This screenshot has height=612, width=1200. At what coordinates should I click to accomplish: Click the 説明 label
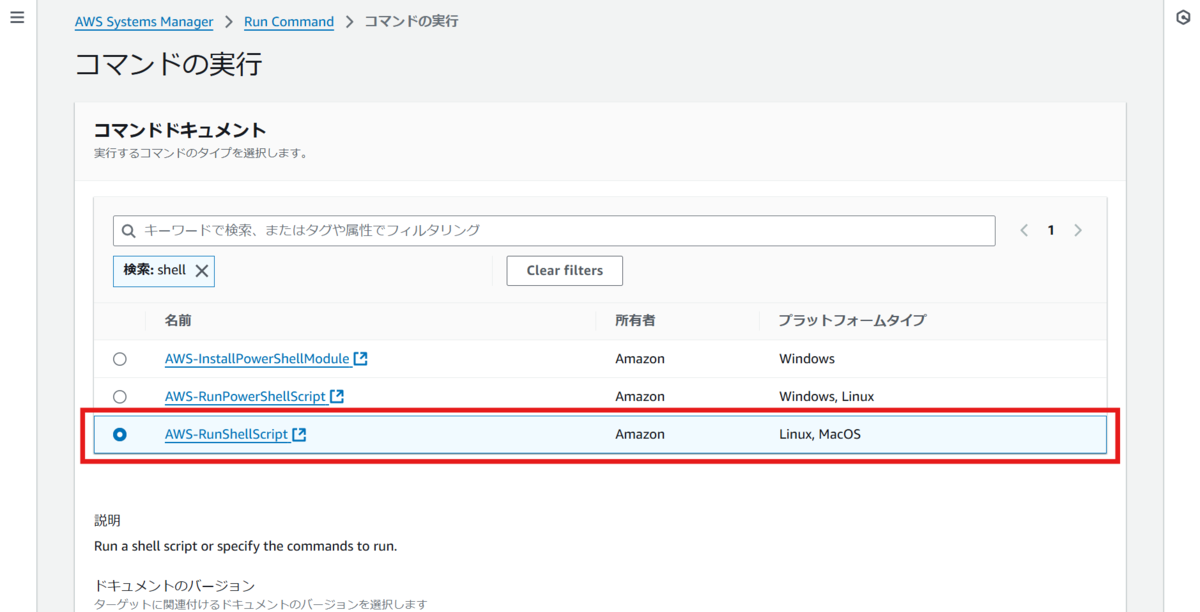coord(107,520)
